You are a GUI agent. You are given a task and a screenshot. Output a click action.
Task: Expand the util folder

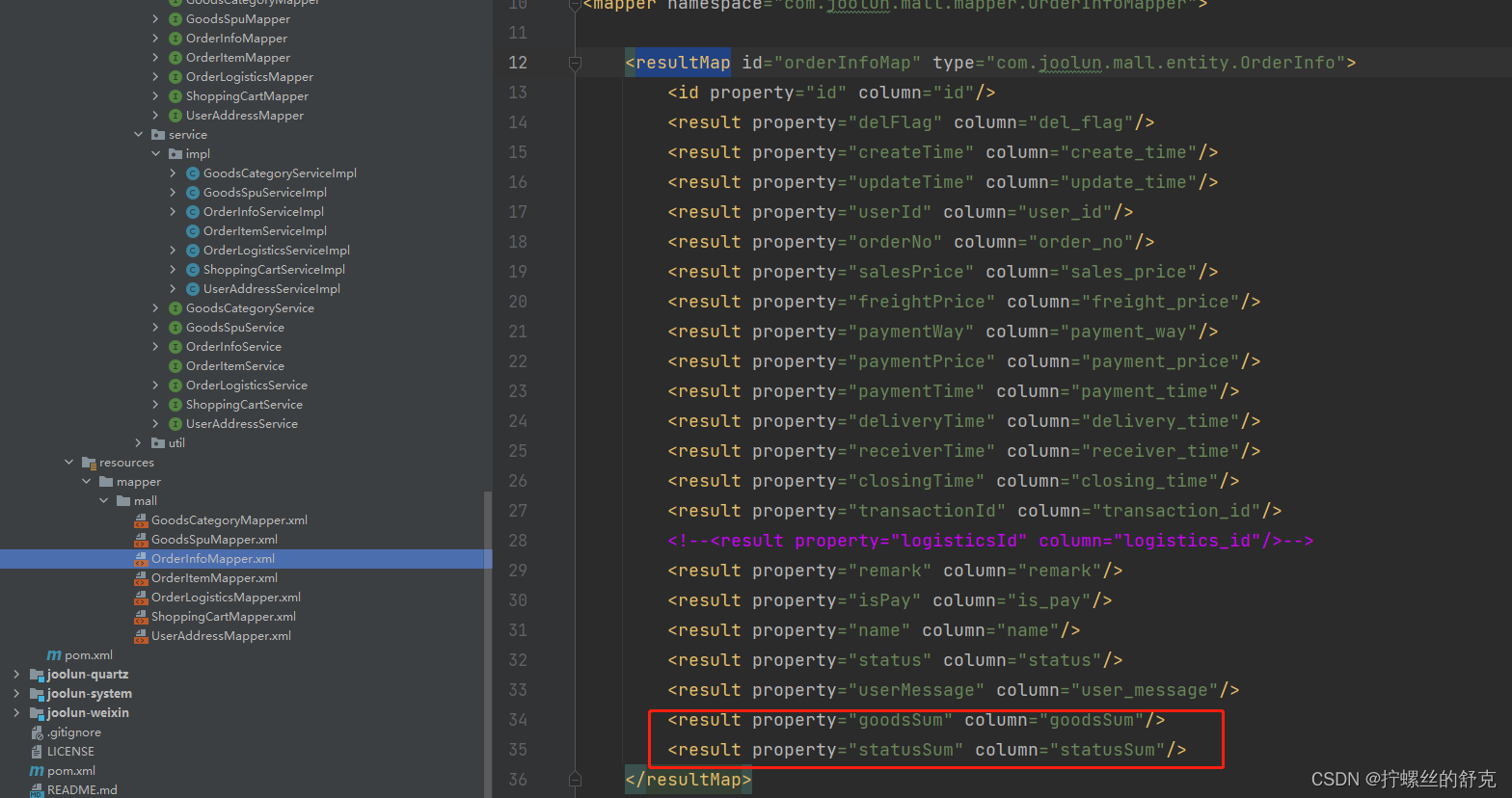[139, 443]
